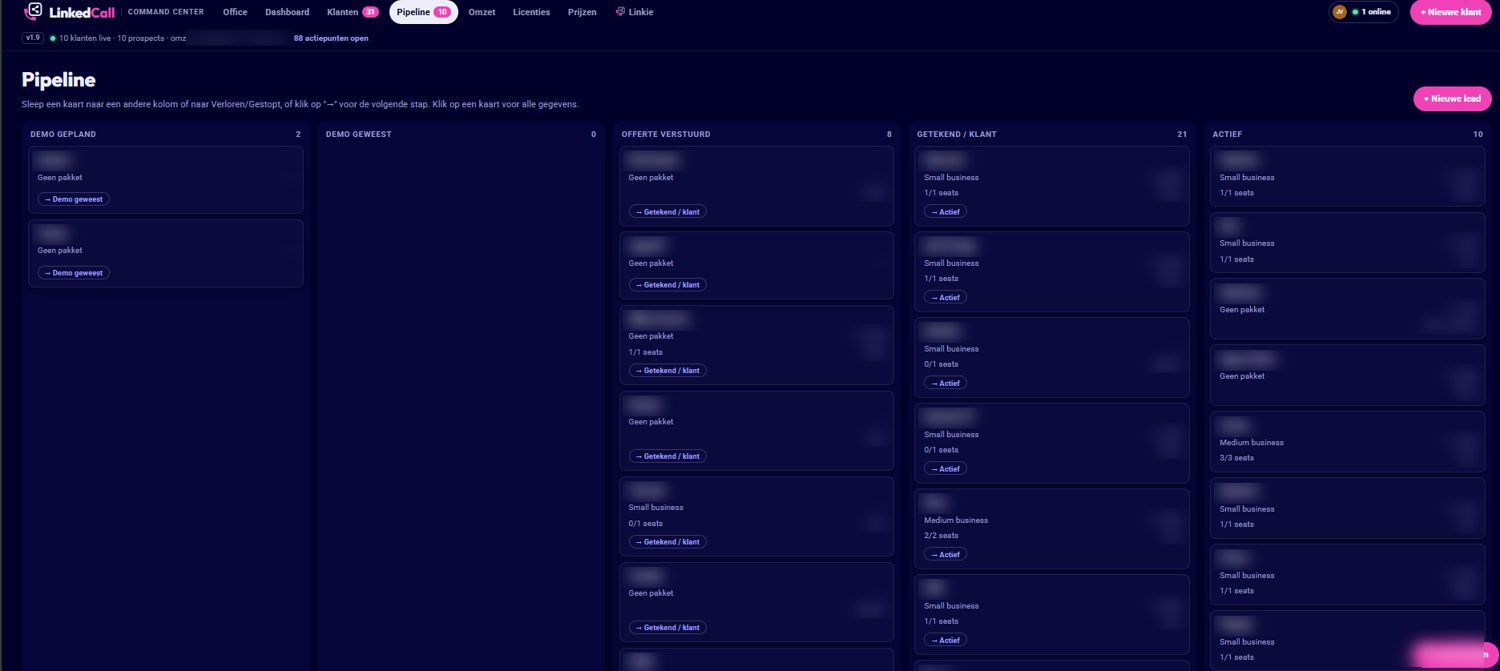Click the green online status dot

click(1355, 12)
